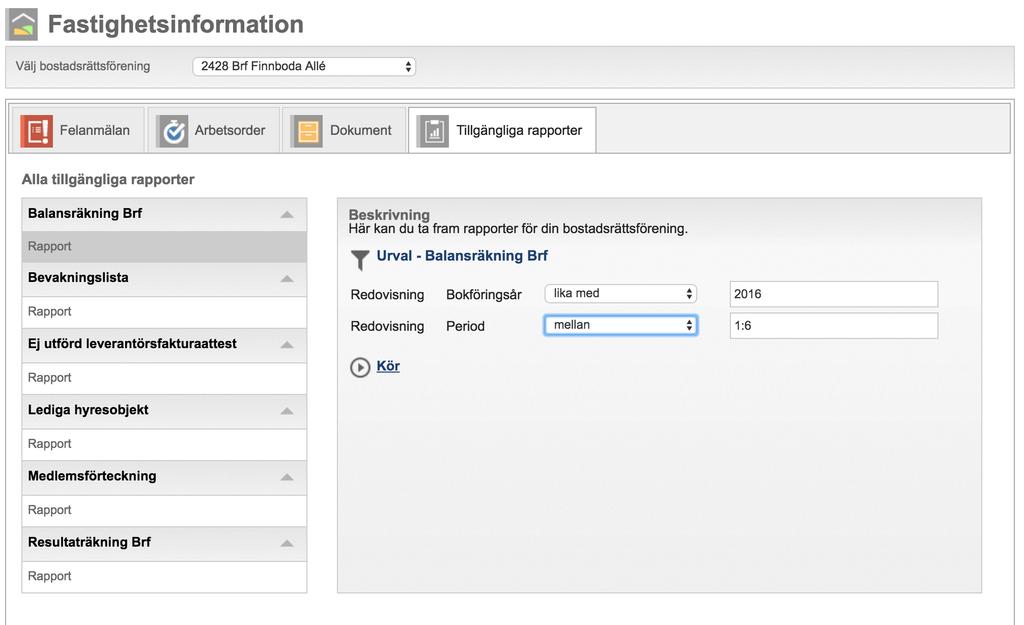Collapse the Bevakningslista section arrow
The width and height of the screenshot is (1024, 625).
coord(287,278)
